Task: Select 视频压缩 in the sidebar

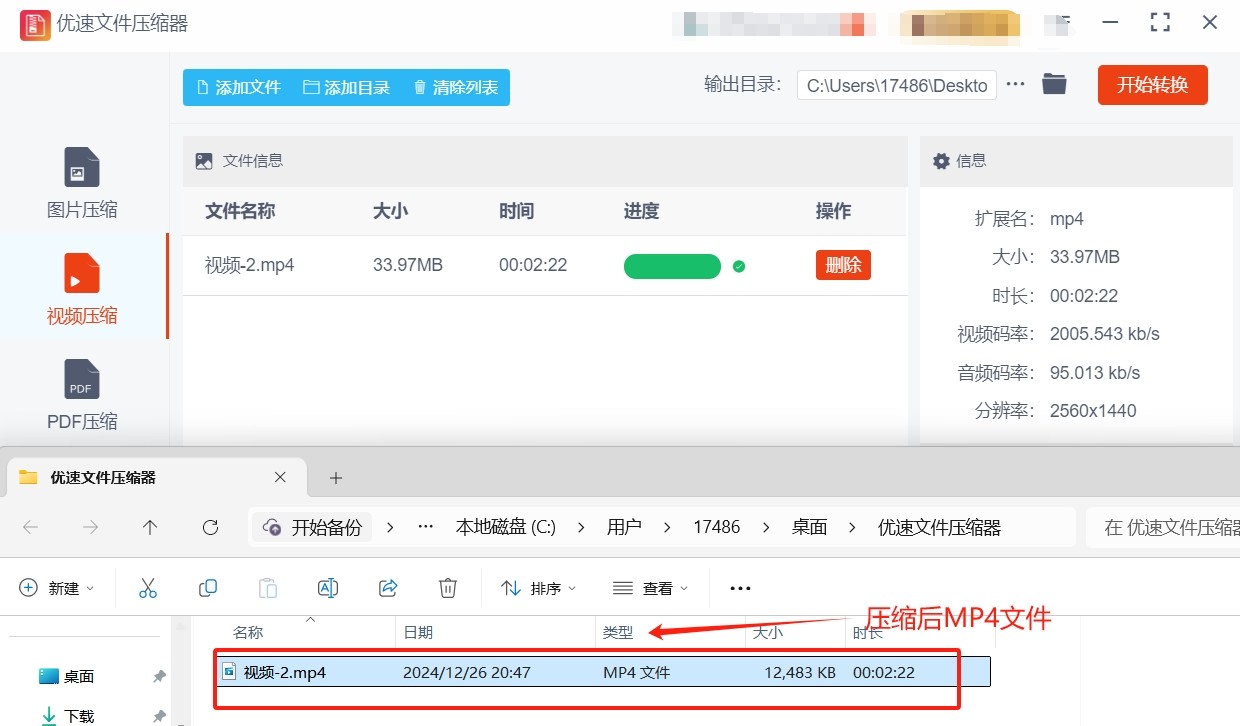Action: (82, 289)
